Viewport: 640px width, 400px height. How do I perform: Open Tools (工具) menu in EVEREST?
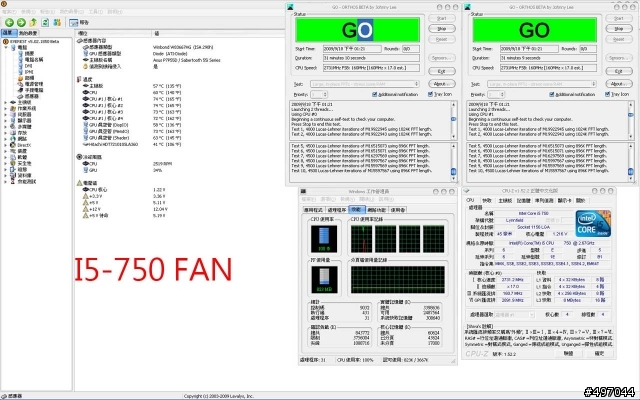pos(96,12)
